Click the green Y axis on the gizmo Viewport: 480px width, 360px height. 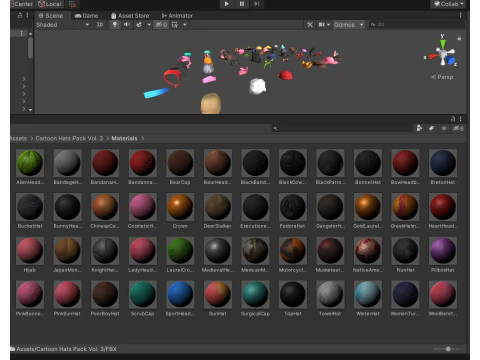443,43
